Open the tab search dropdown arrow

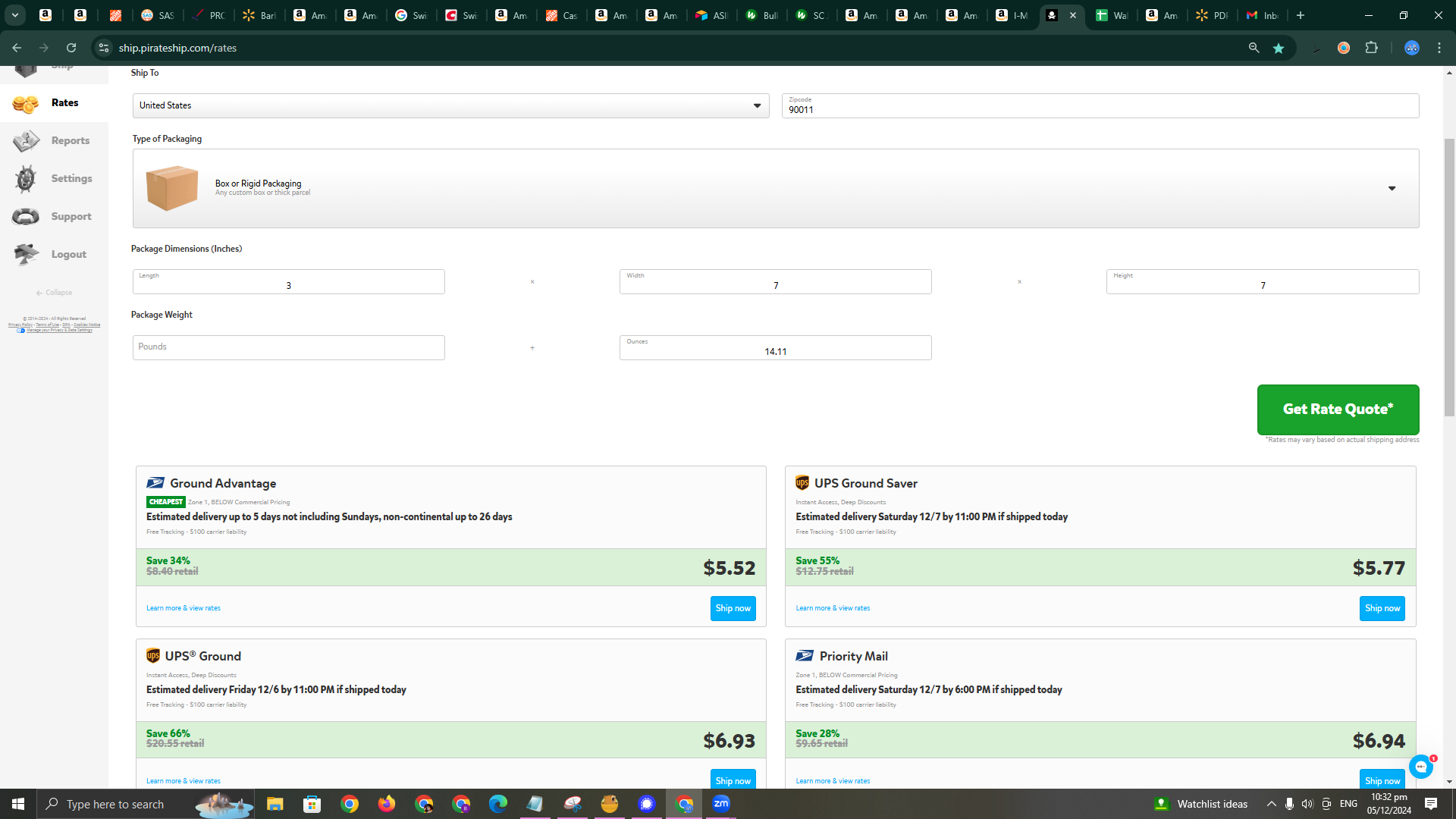(x=14, y=15)
